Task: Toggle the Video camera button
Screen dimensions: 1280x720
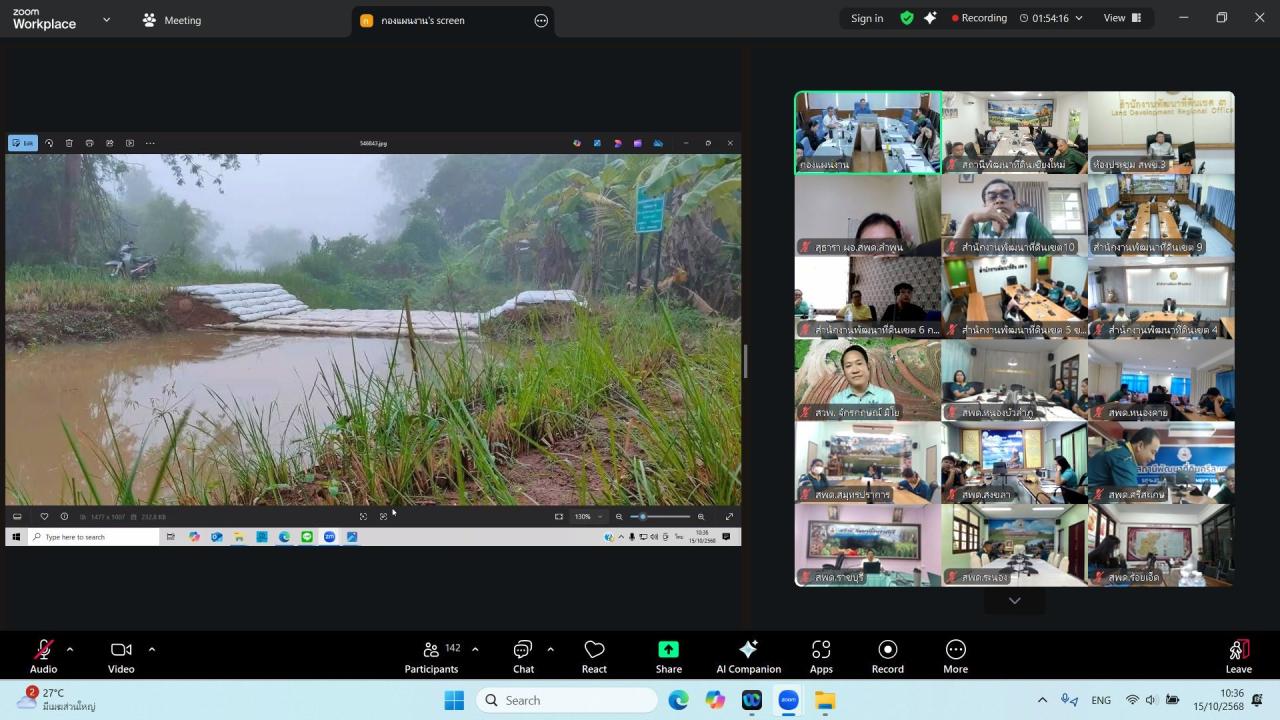Action: click(121, 656)
